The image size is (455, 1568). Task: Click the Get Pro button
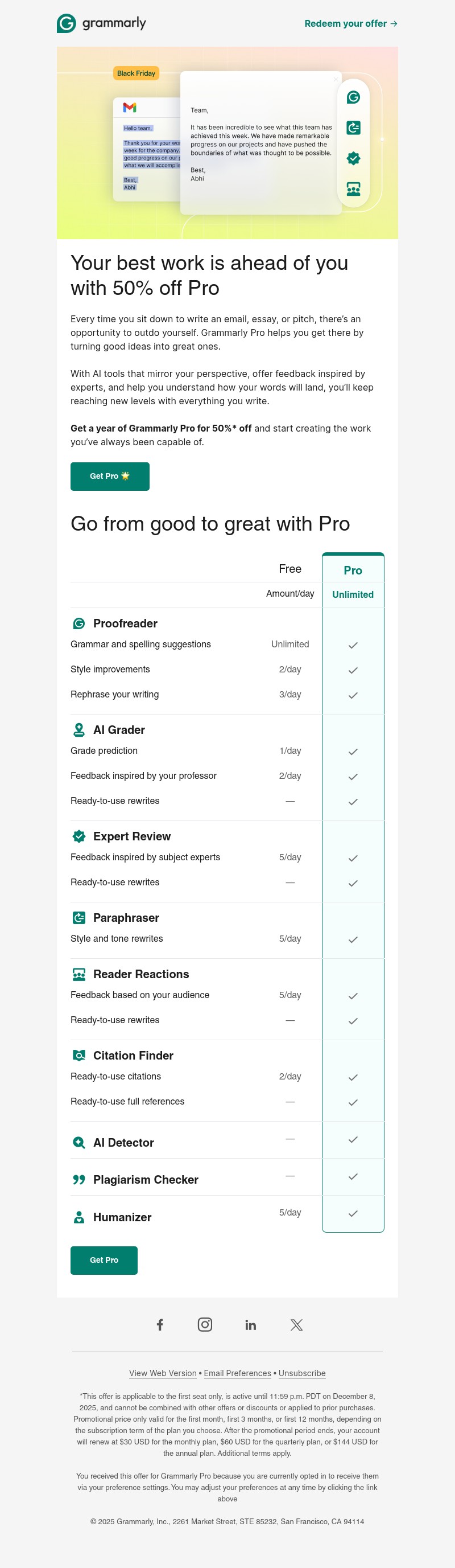[x=110, y=477]
